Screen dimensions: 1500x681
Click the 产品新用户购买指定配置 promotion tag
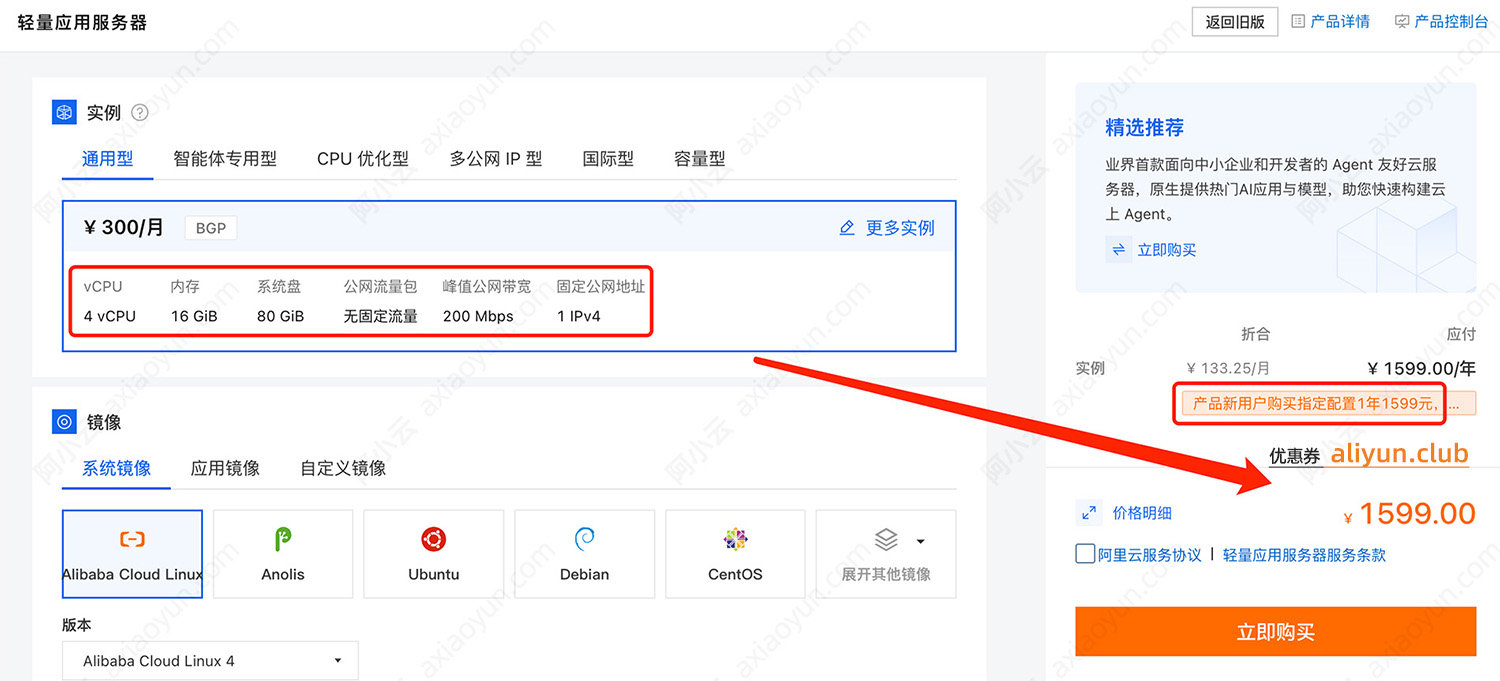1329,404
